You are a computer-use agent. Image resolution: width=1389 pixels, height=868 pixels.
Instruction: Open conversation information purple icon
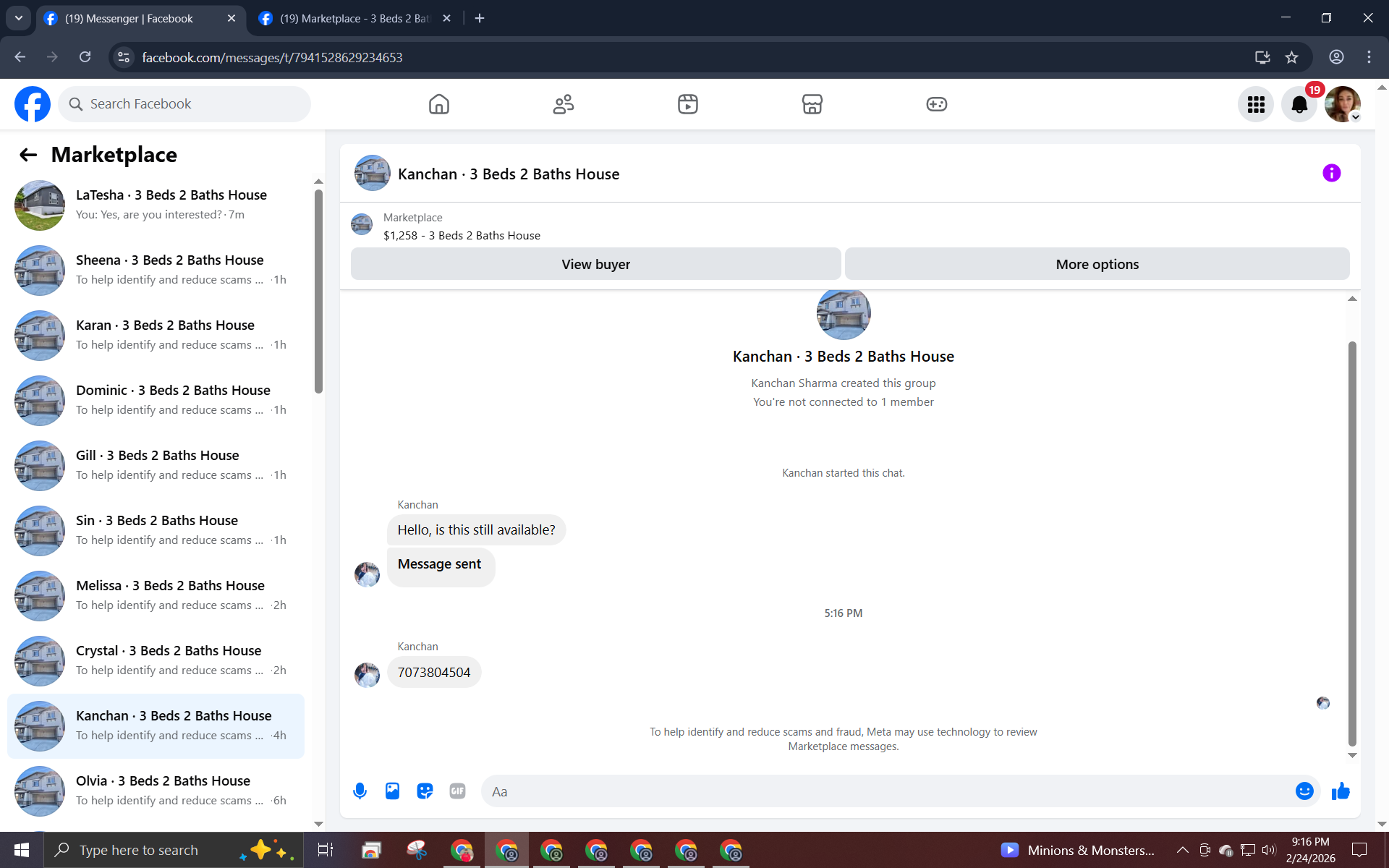(1331, 173)
